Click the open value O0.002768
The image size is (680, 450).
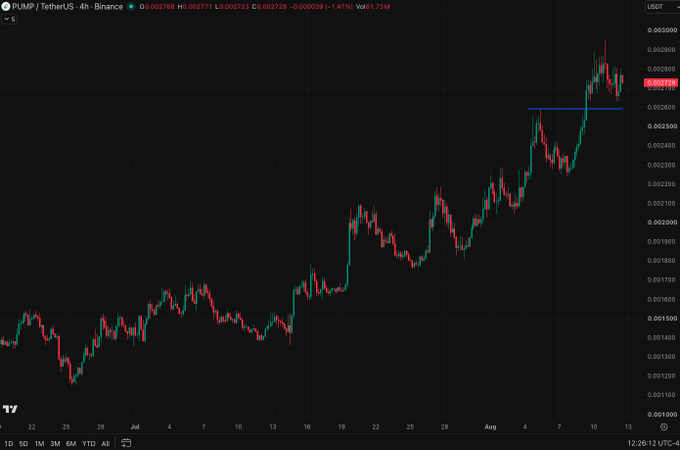tap(157, 7)
